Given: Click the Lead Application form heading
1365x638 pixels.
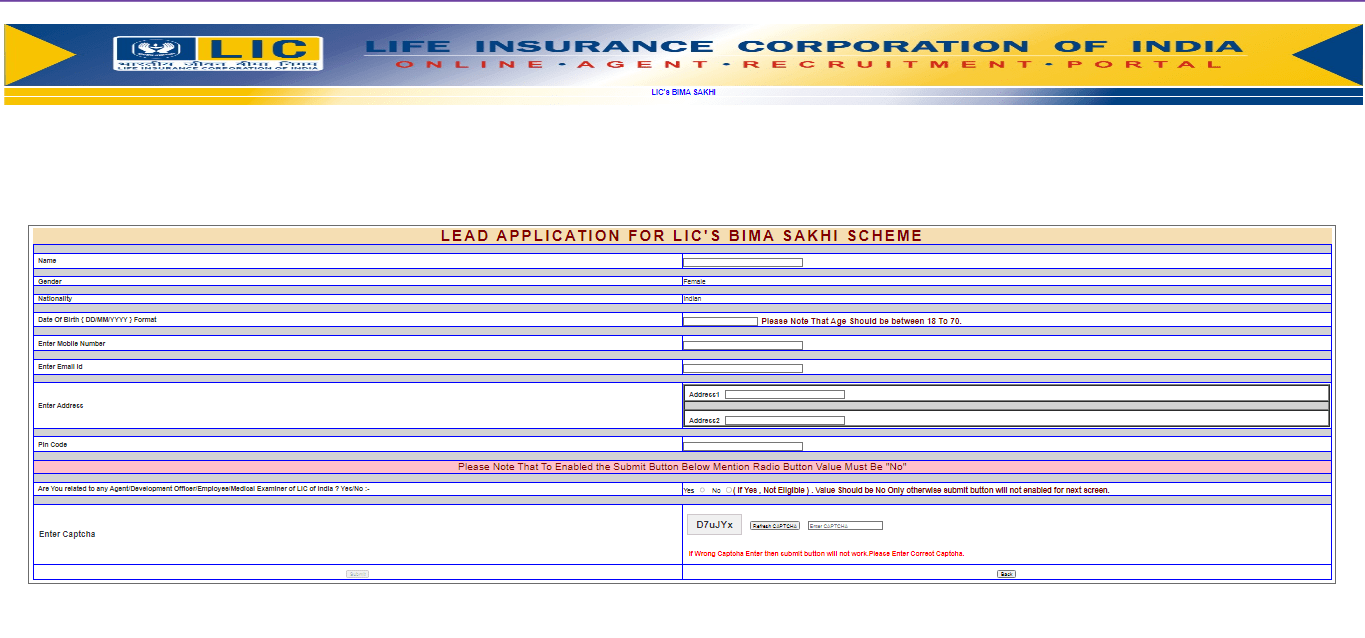Looking at the screenshot, I should (681, 236).
